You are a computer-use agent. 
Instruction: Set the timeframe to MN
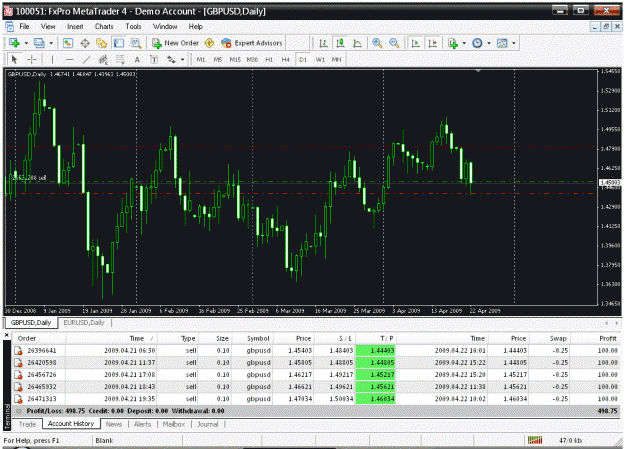337,60
